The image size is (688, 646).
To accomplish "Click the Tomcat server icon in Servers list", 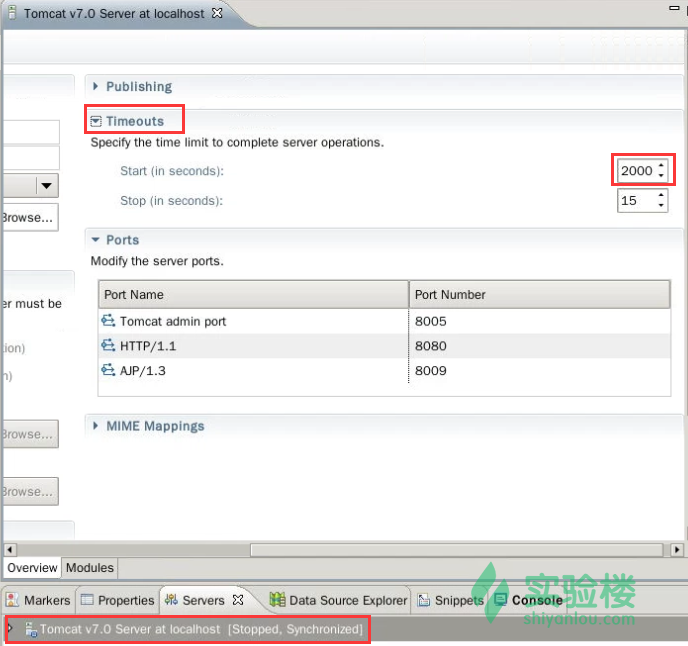I will [31, 629].
